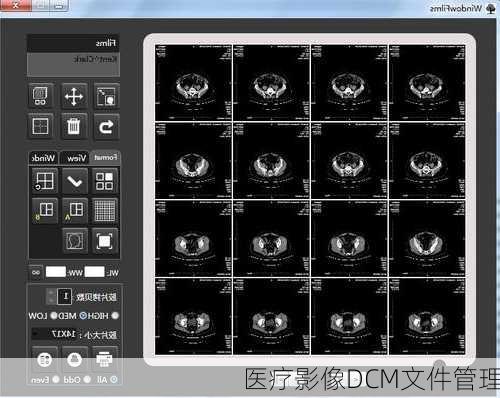Choose the layout preset marked A
Image resolution: width=500 pixels, height=398 pixels.
[75, 211]
